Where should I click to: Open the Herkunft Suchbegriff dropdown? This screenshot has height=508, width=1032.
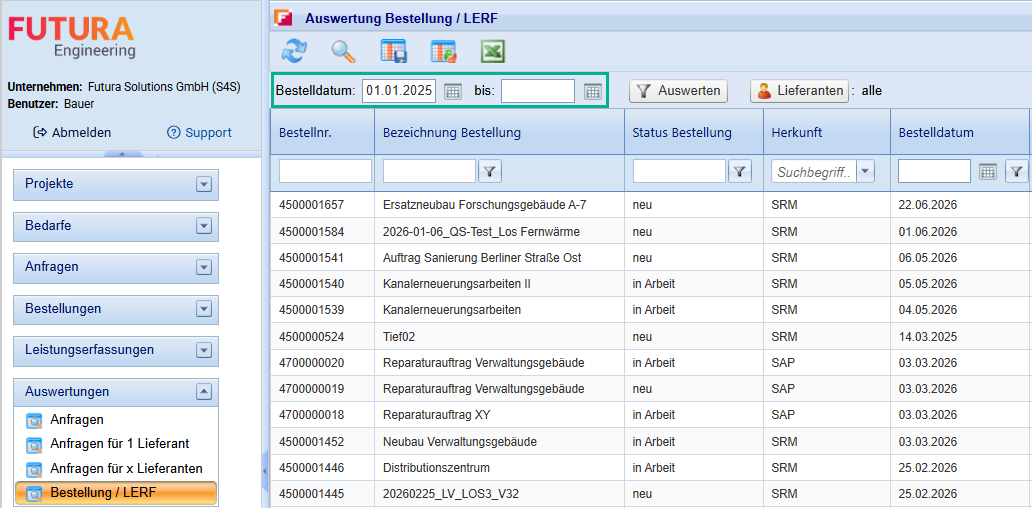866,172
